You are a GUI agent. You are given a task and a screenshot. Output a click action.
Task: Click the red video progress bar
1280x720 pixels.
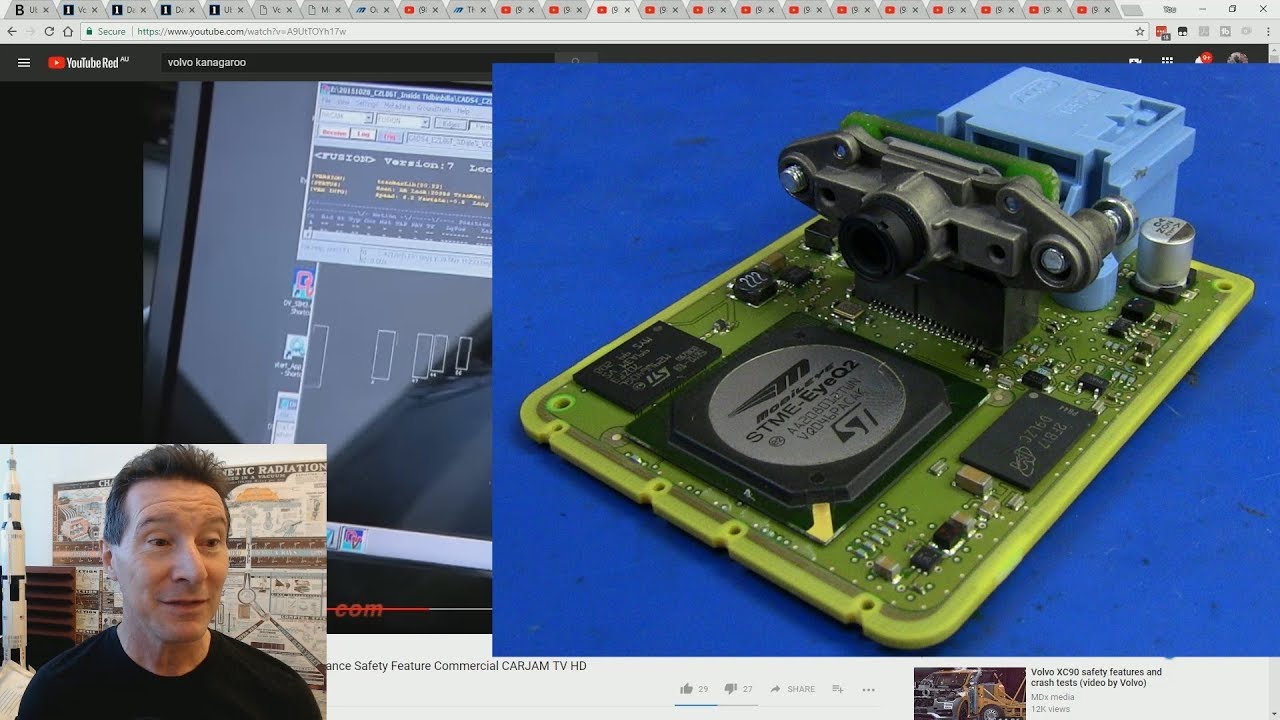(x=378, y=609)
